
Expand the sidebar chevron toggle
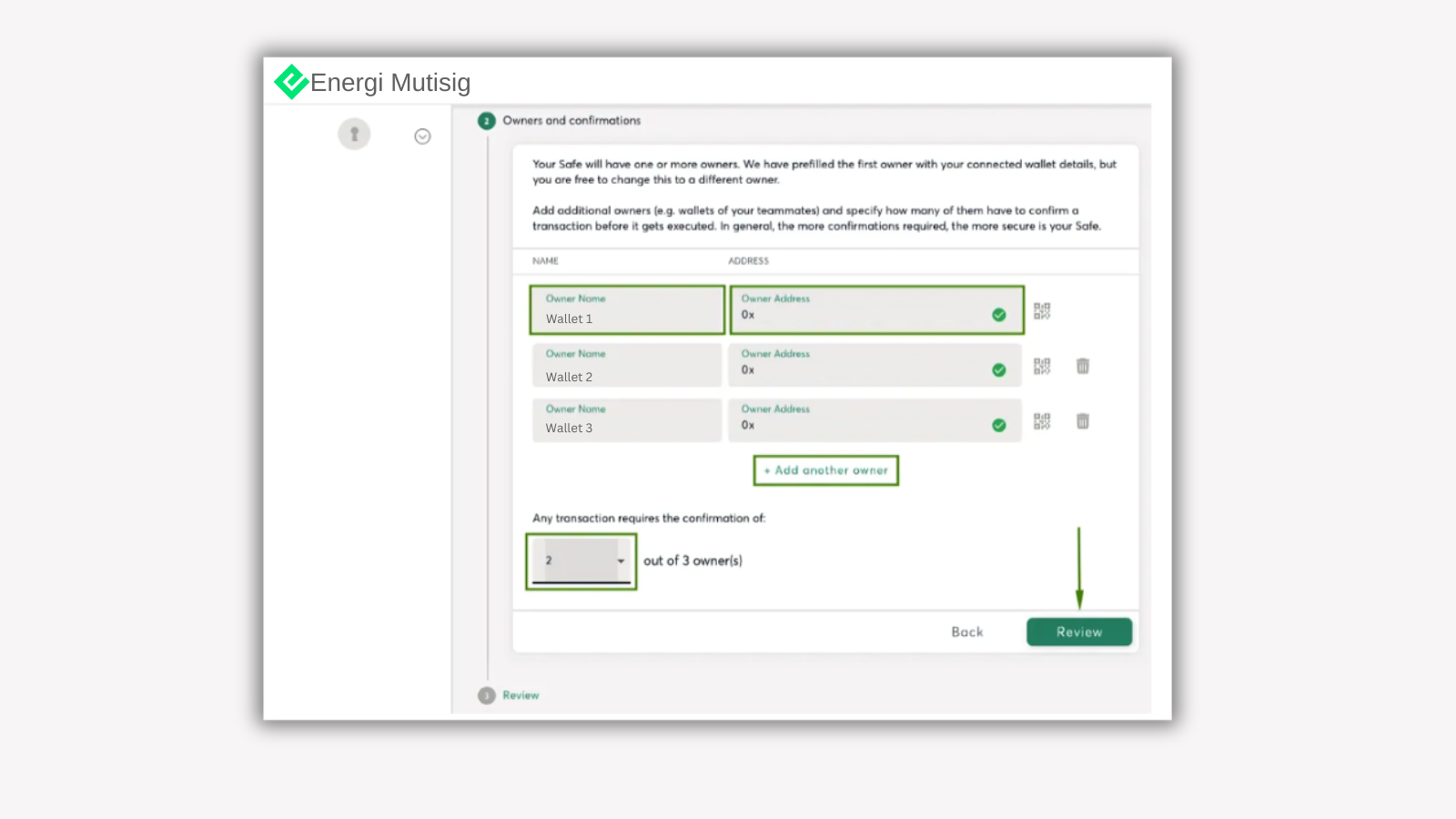click(422, 136)
